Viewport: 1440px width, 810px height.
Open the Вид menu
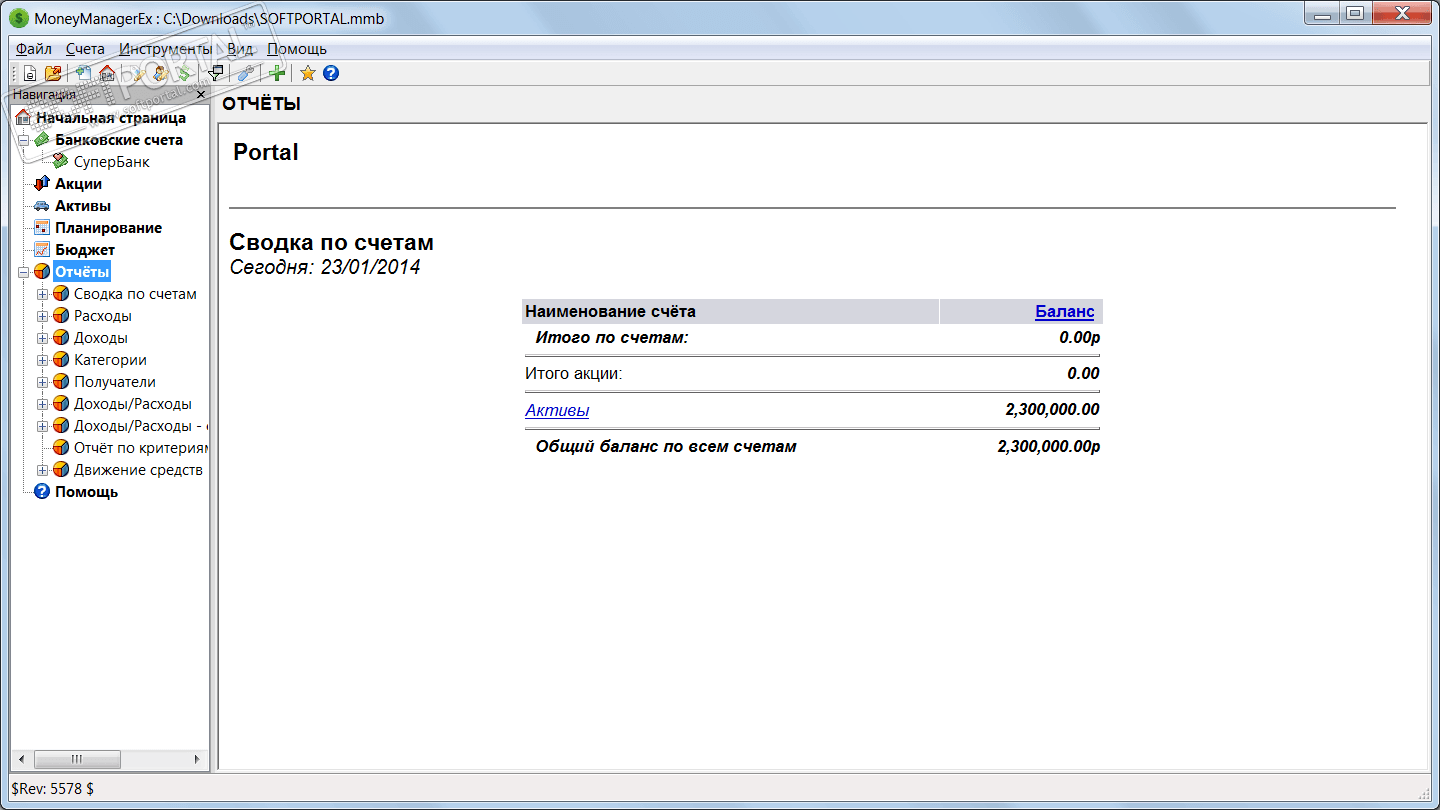coord(240,49)
